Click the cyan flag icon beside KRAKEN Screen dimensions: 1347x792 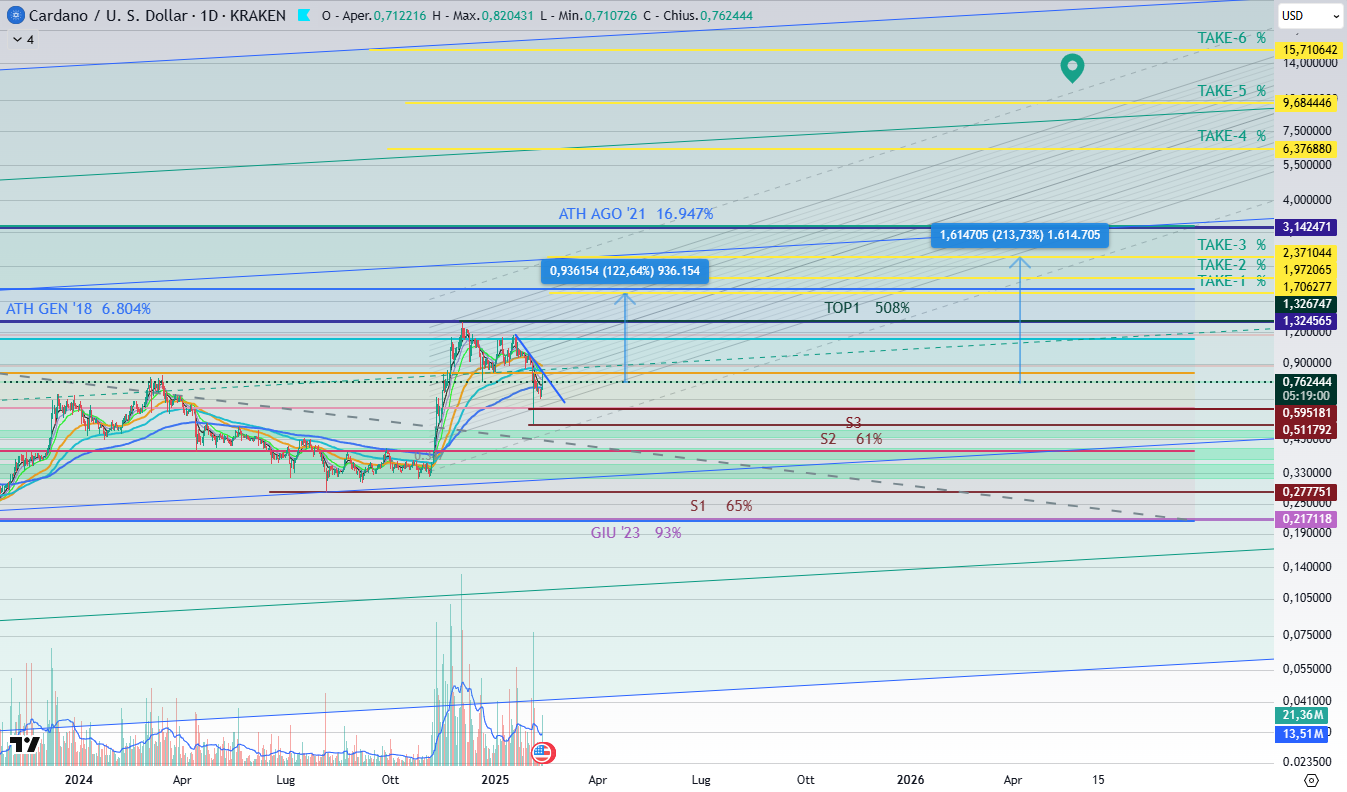point(306,16)
